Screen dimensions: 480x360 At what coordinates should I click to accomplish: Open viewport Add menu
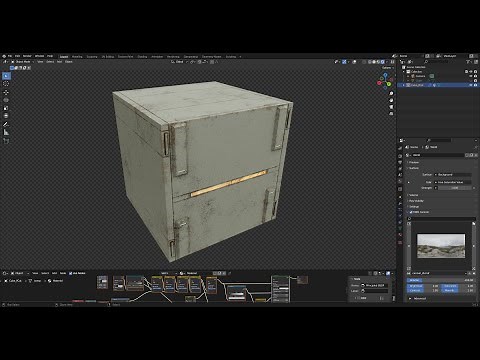[59, 62]
